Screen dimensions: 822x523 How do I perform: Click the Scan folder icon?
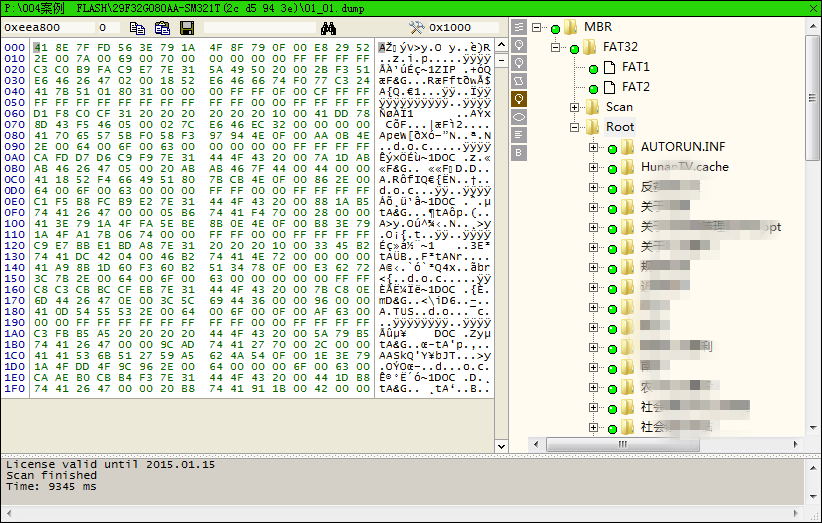(592, 107)
